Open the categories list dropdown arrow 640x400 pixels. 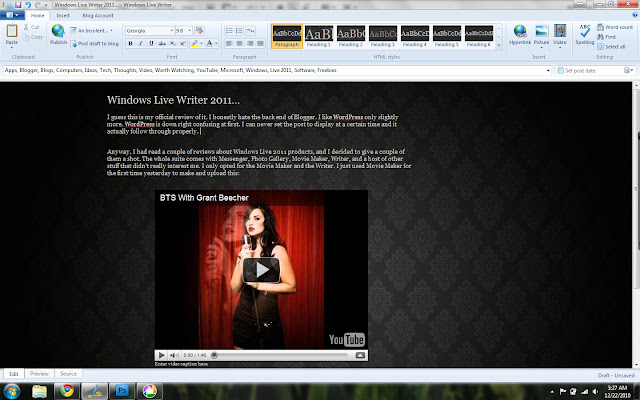coord(548,71)
